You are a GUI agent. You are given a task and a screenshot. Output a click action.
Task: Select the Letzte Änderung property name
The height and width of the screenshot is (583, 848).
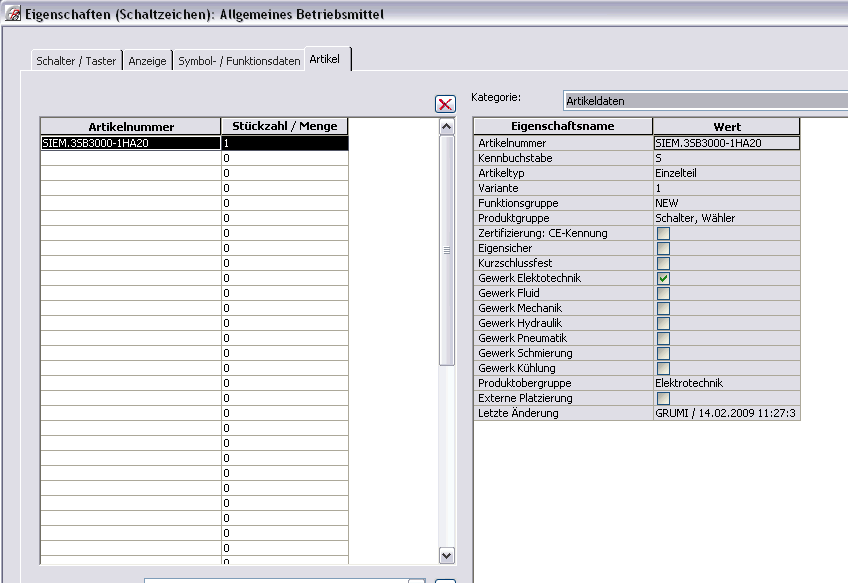564,413
